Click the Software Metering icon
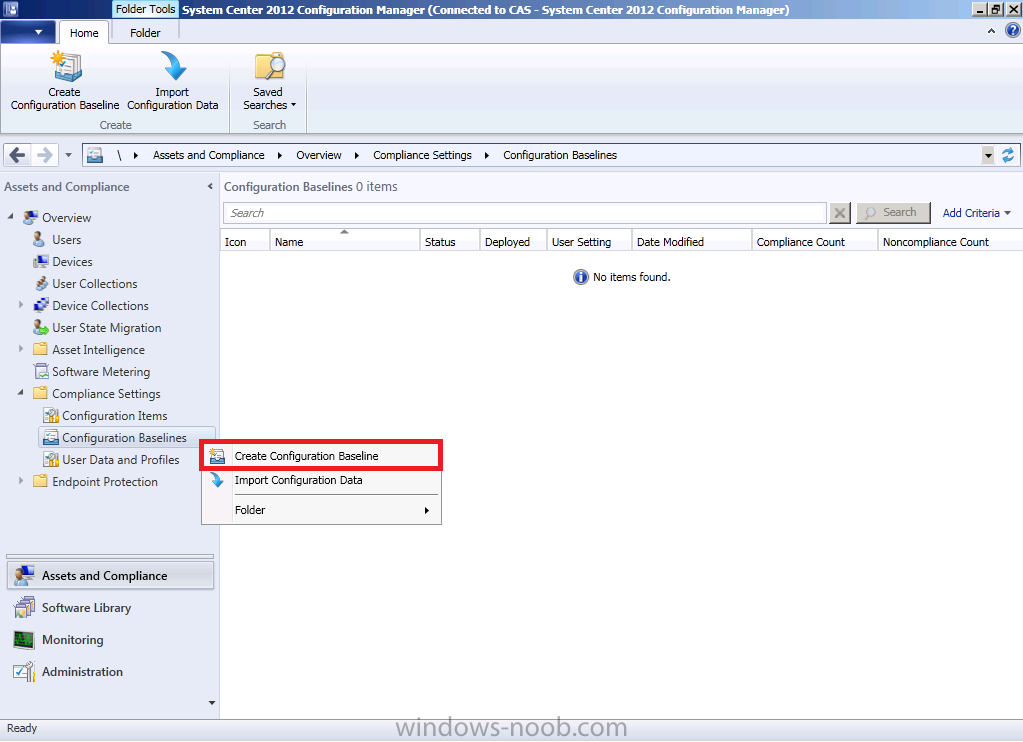 point(40,371)
